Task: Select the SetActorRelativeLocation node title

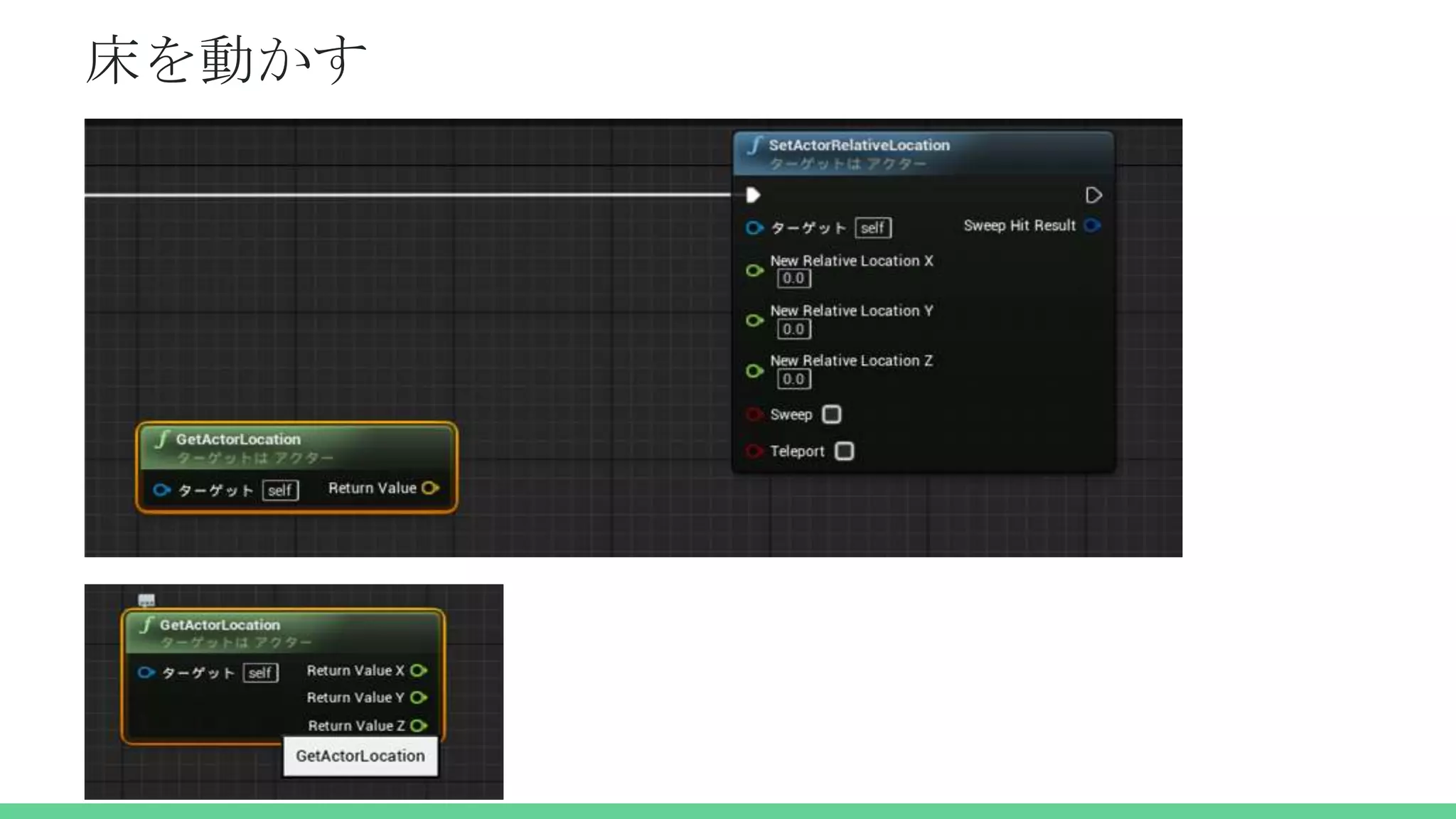Action: tap(859, 145)
